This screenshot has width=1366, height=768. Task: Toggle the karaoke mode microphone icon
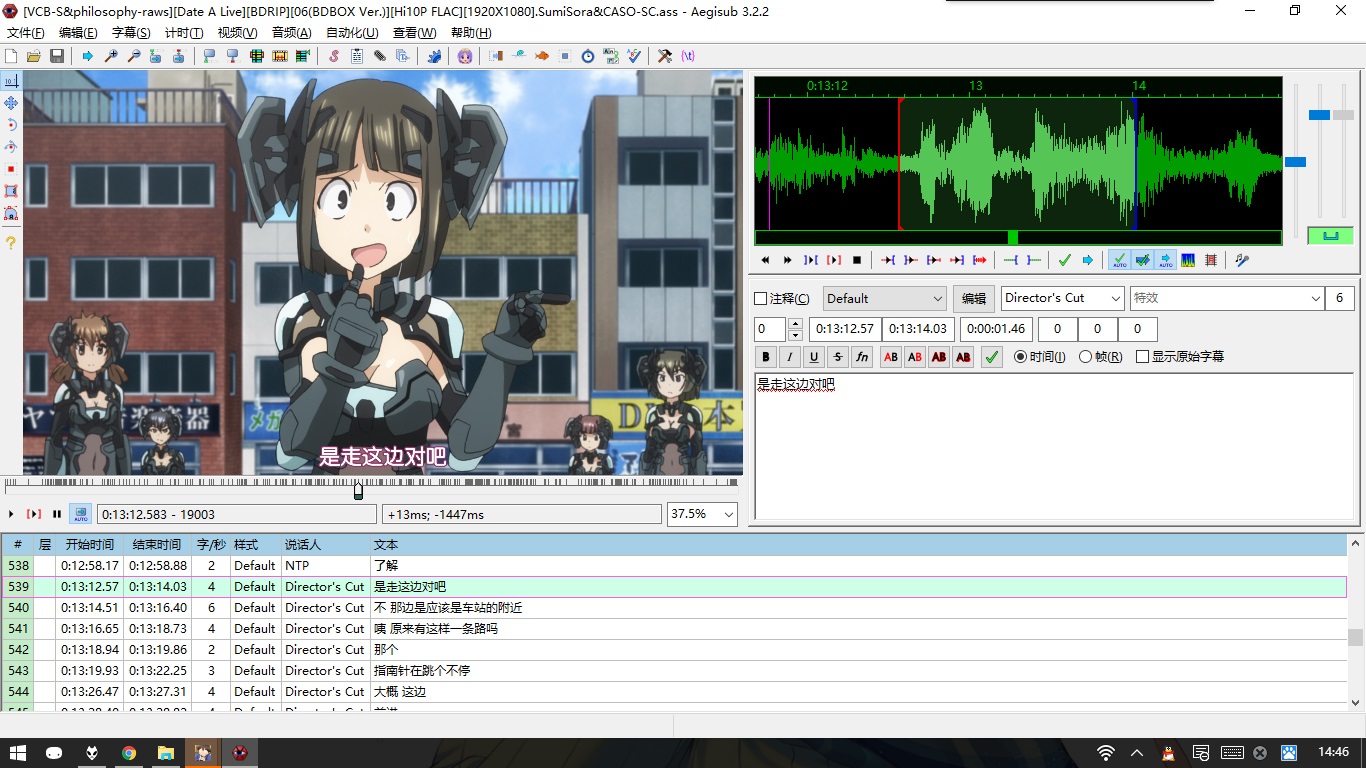coord(1242,260)
